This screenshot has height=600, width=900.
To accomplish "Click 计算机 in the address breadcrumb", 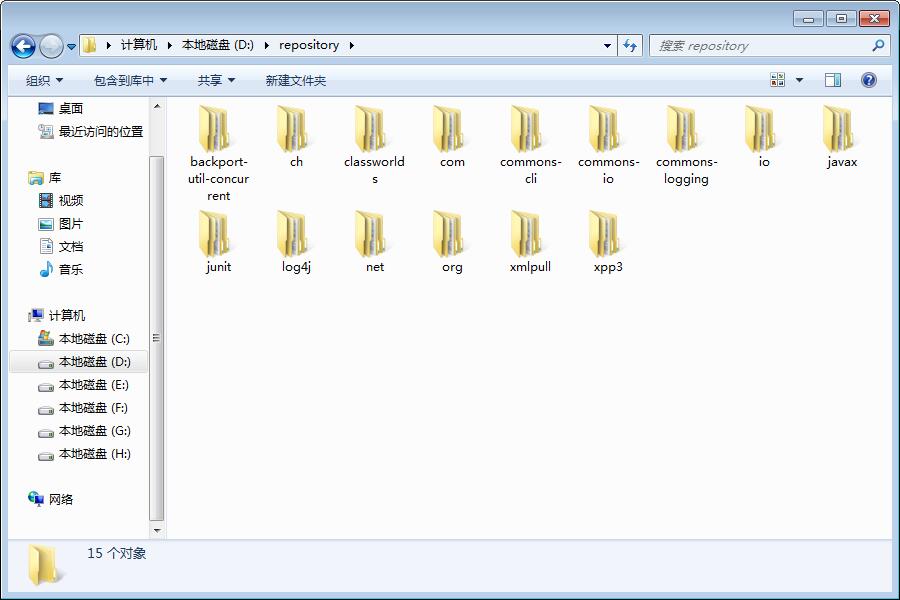I will [x=139, y=45].
